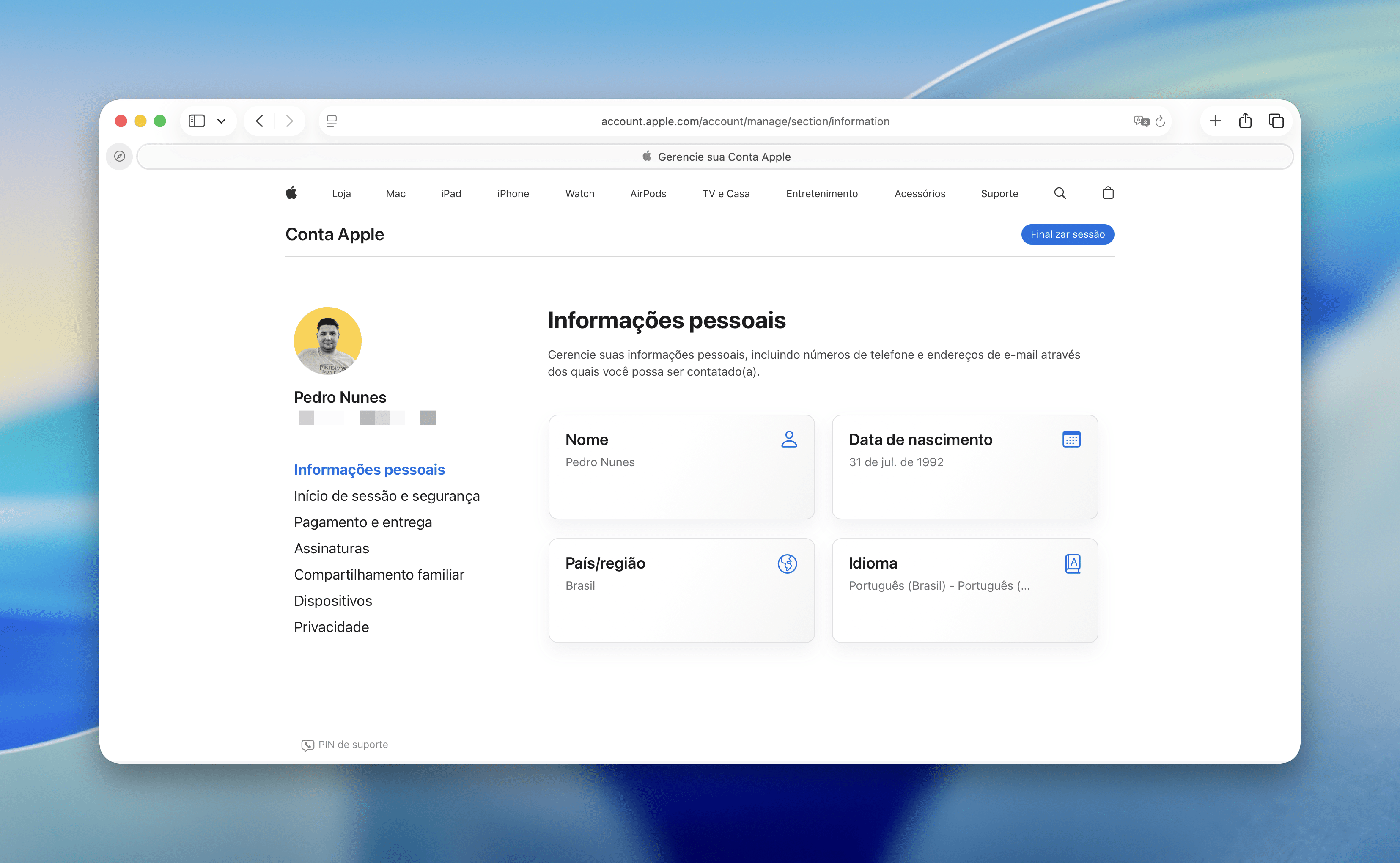Image resolution: width=1400 pixels, height=863 pixels.
Task: Toggle the Safari sidebar
Action: coord(197,121)
